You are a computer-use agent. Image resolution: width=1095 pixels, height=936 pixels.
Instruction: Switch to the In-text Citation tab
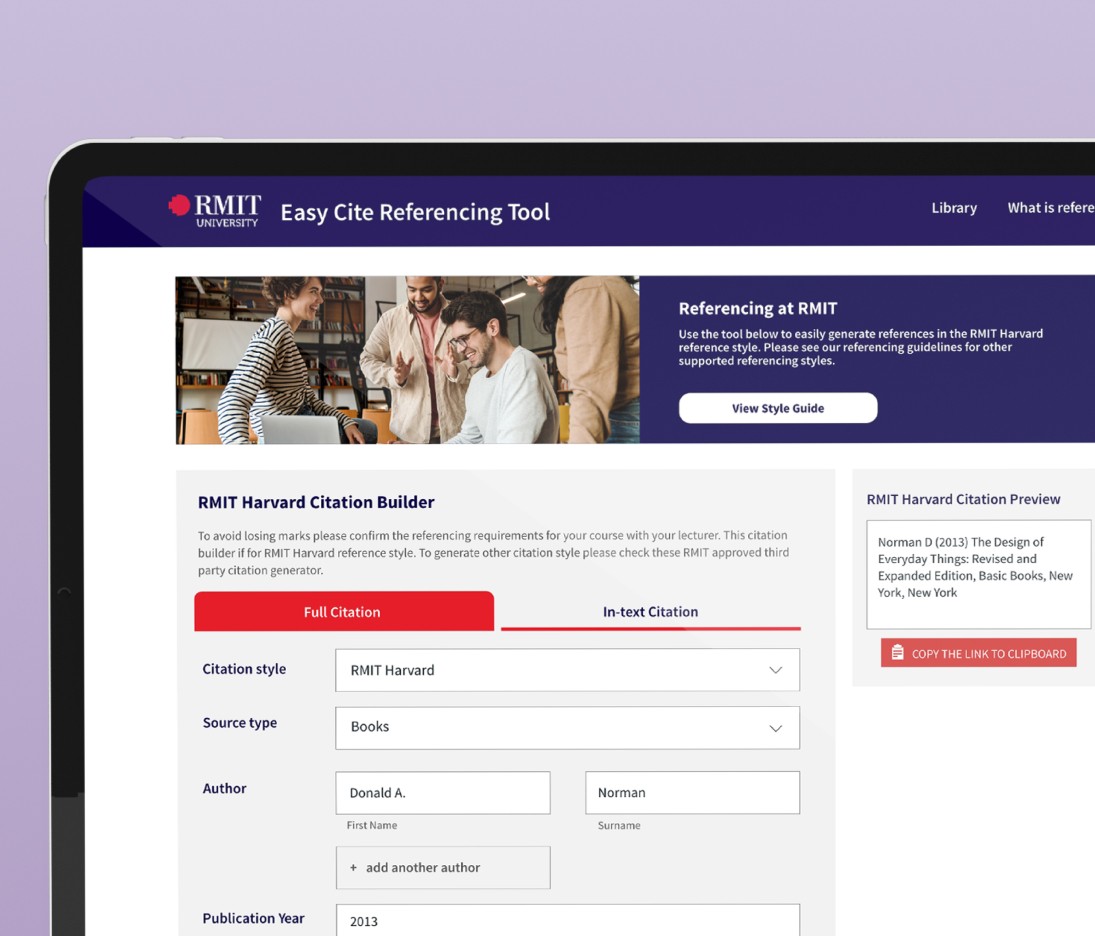[x=650, y=612]
